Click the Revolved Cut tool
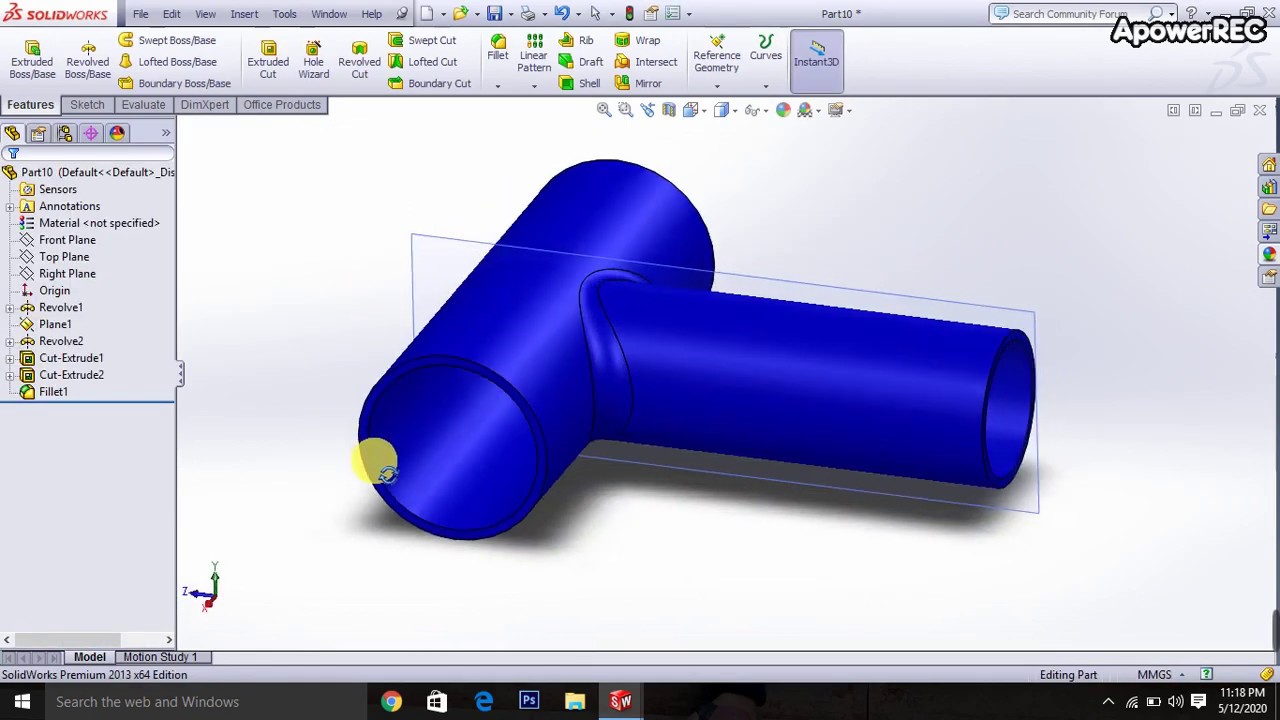 359,60
